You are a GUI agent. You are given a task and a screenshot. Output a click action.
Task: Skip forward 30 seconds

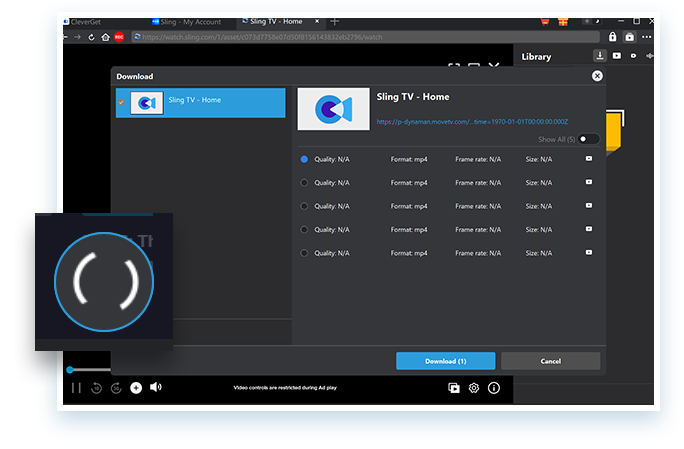(x=116, y=387)
